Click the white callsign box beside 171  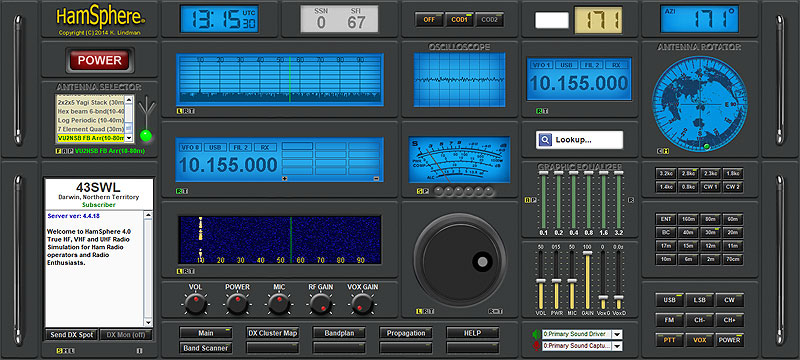pyautogui.click(x=552, y=20)
